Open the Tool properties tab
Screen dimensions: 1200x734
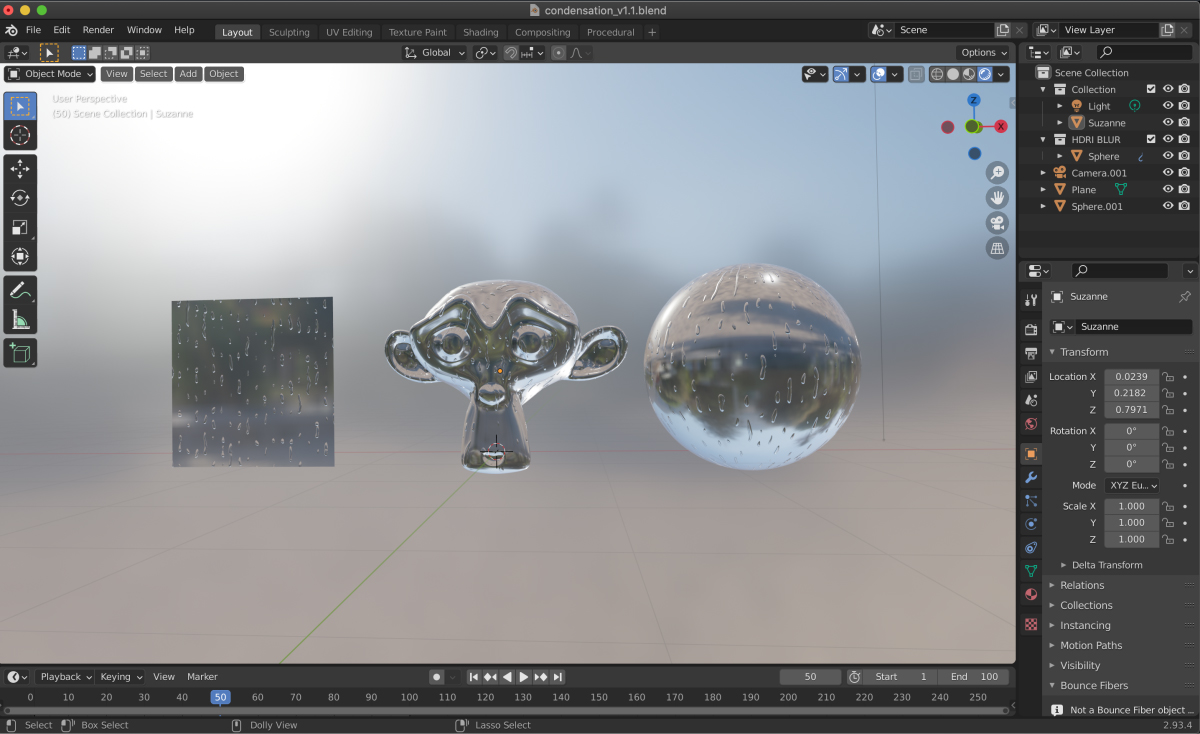(1031, 300)
